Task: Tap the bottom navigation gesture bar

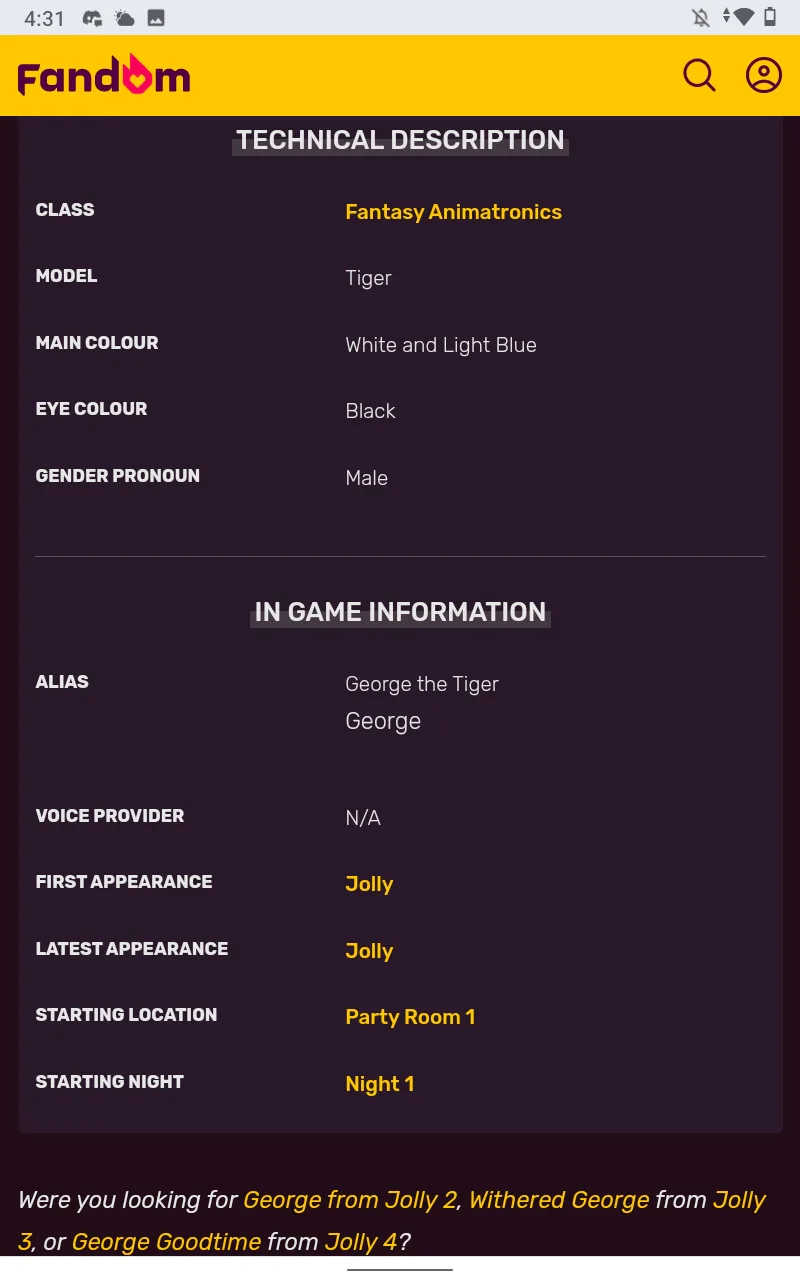Action: (400, 1269)
